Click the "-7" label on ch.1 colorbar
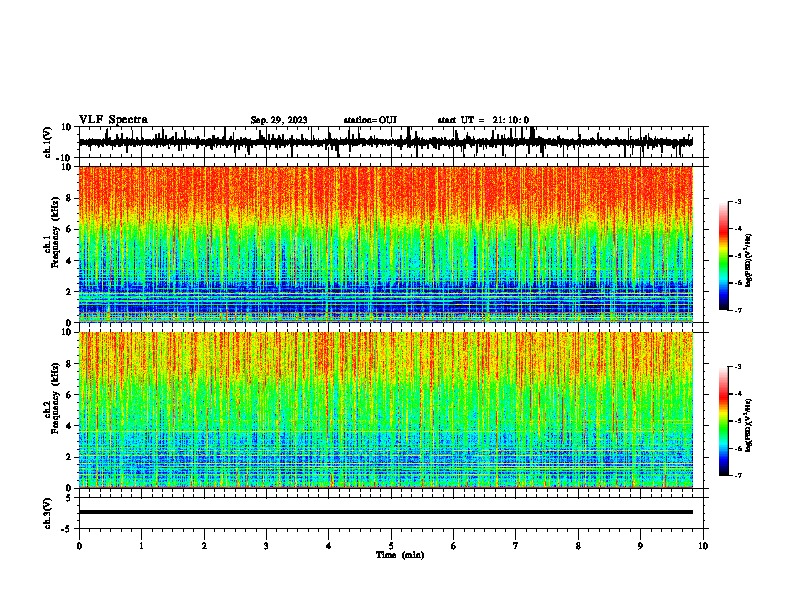 (738, 310)
